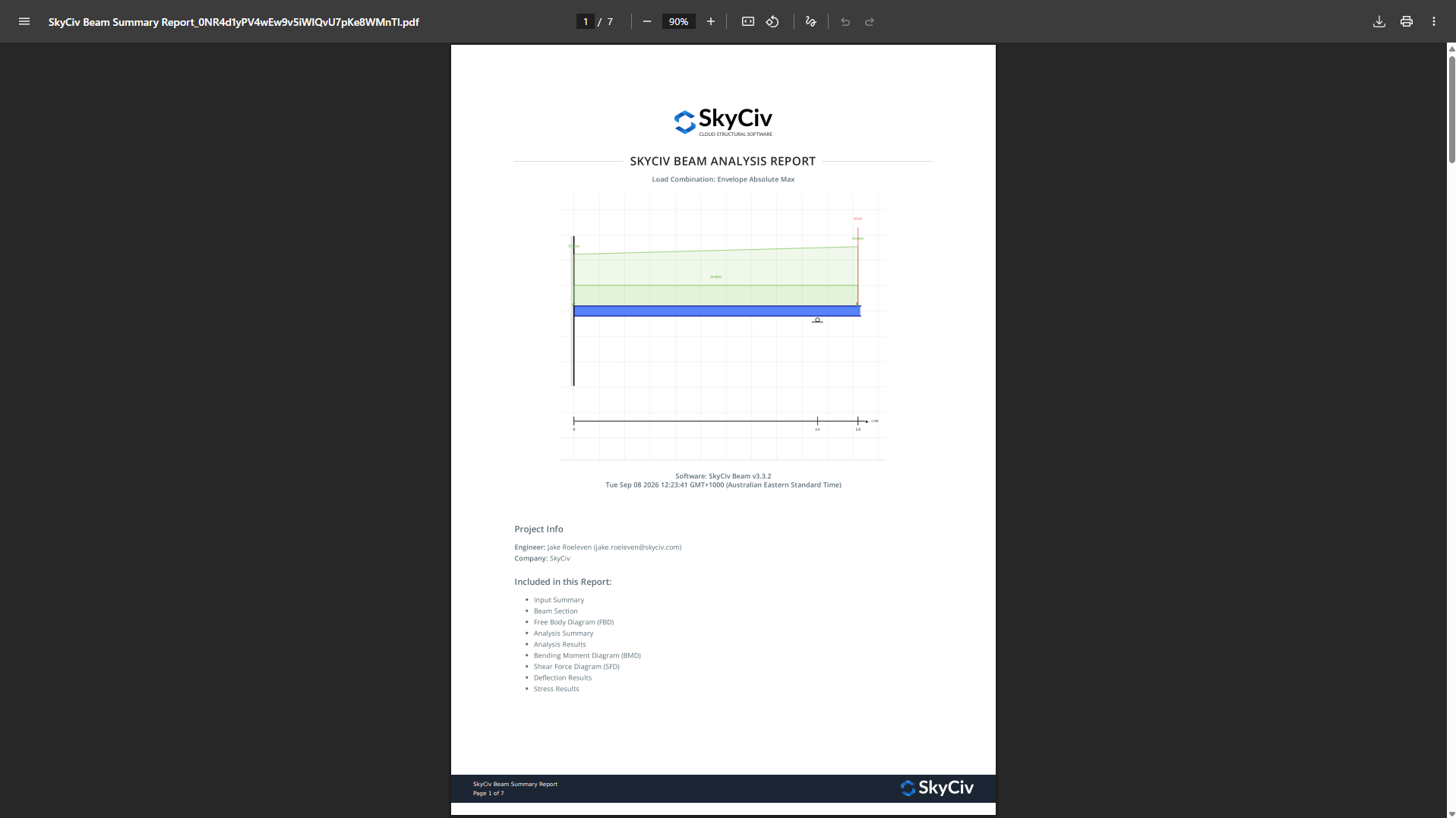Click the Bending Moment Diagram (BMD) item

coord(587,655)
